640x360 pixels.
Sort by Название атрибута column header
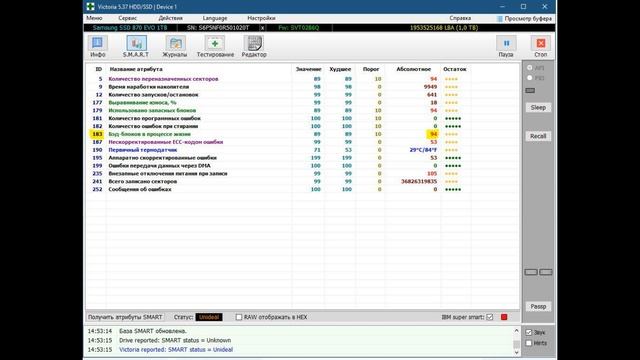click(136, 69)
